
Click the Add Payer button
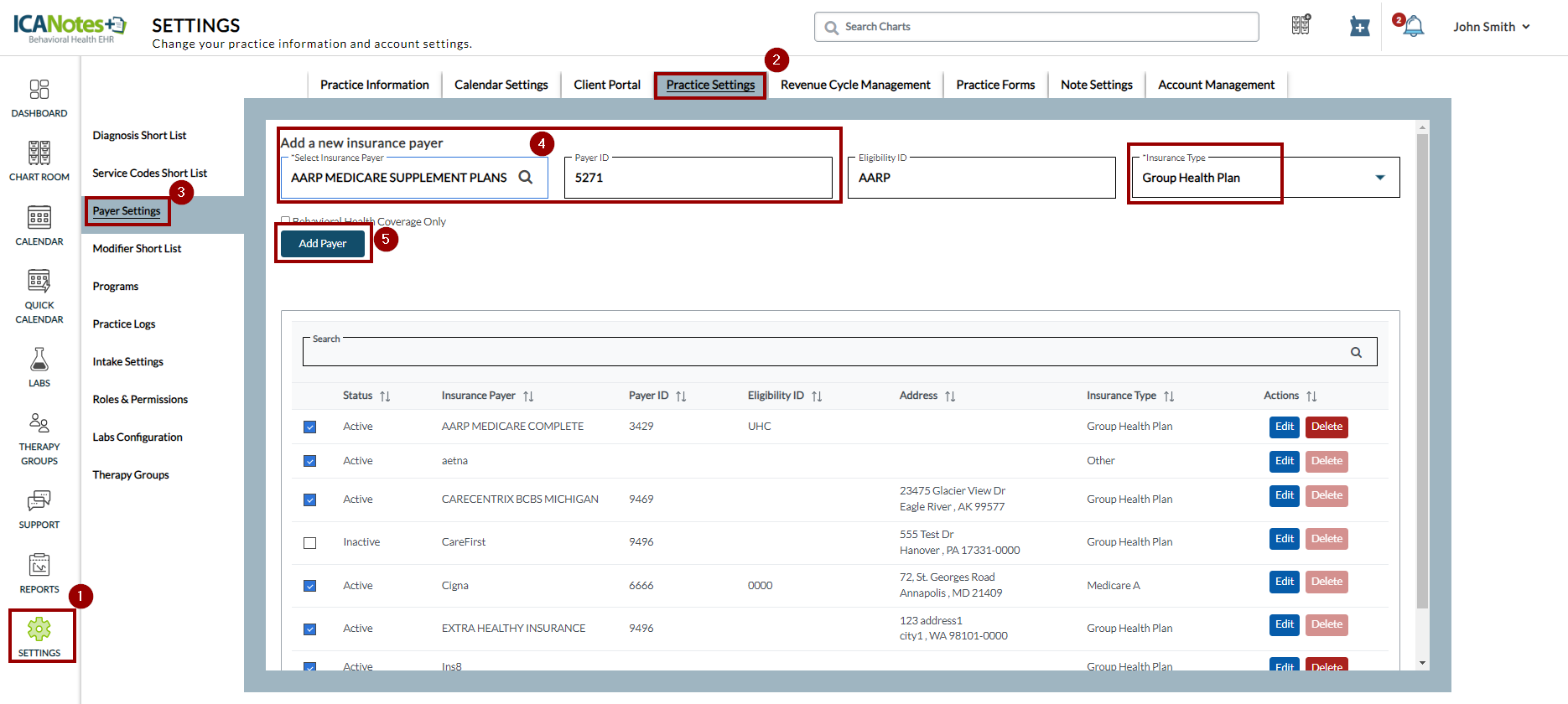pyautogui.click(x=323, y=244)
